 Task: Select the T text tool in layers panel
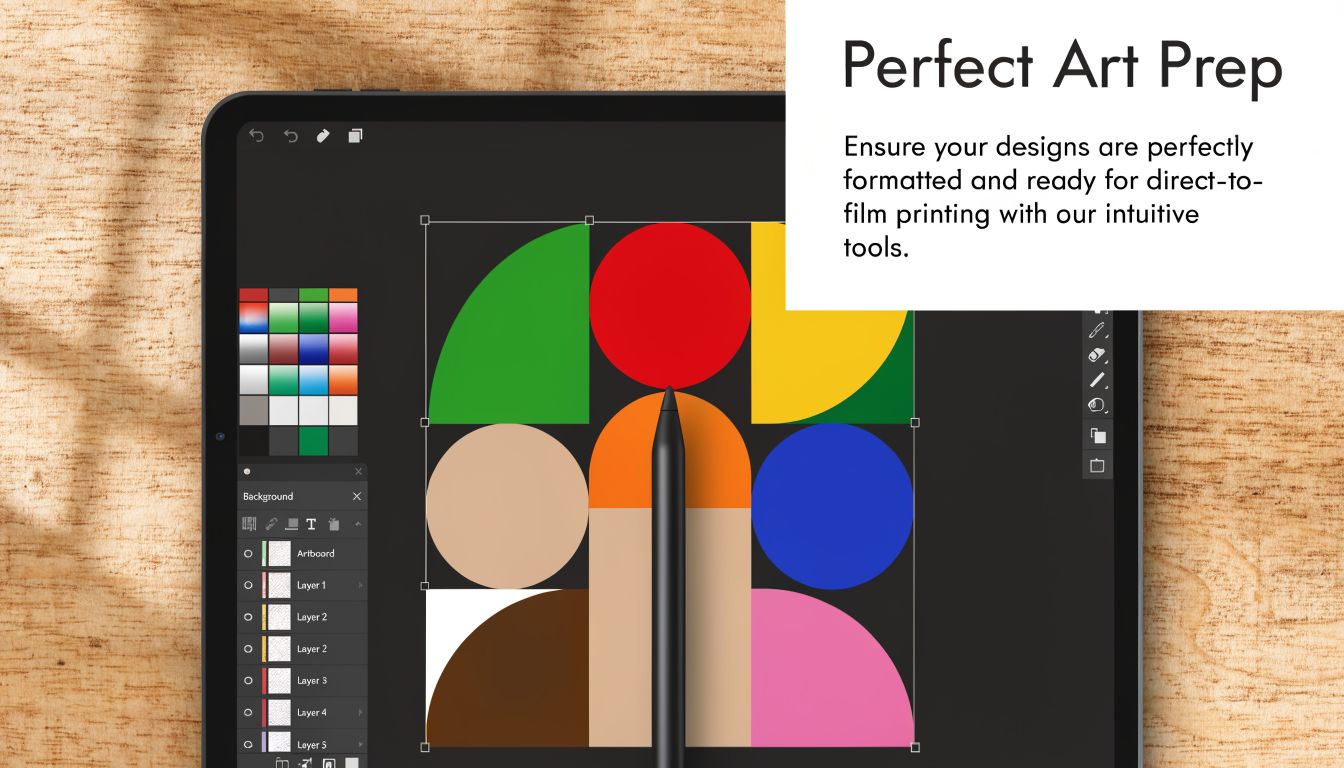(311, 524)
